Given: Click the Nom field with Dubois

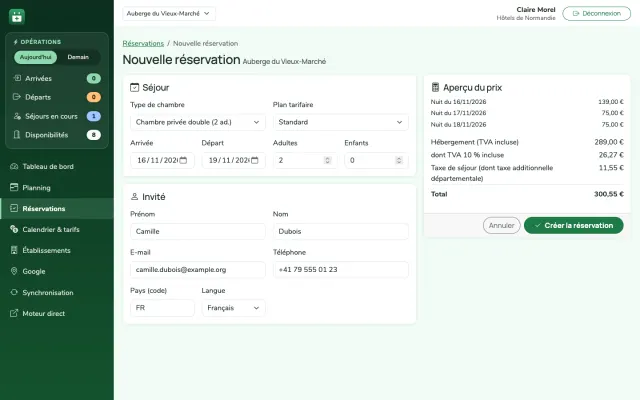Looking at the screenshot, I should pyautogui.click(x=340, y=231).
